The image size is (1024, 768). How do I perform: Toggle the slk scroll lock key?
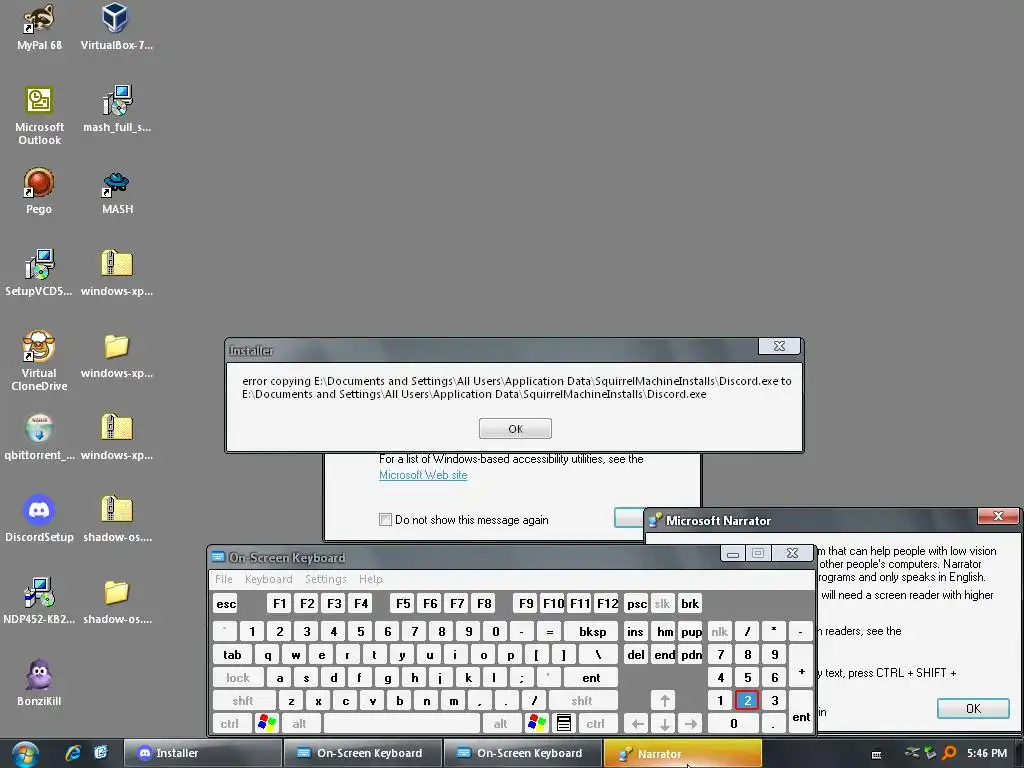662,603
